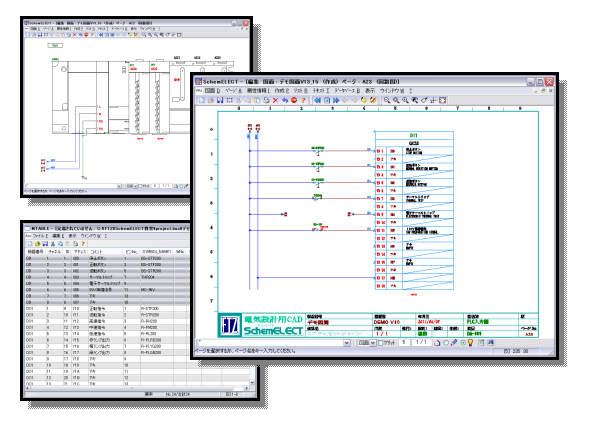Open the page list icon between page arrows
589x439 pixels.
[x=327, y=100]
